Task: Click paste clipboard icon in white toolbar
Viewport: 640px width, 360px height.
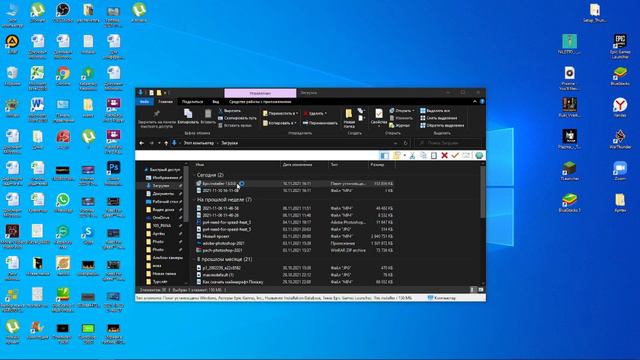Action: pos(434,156)
